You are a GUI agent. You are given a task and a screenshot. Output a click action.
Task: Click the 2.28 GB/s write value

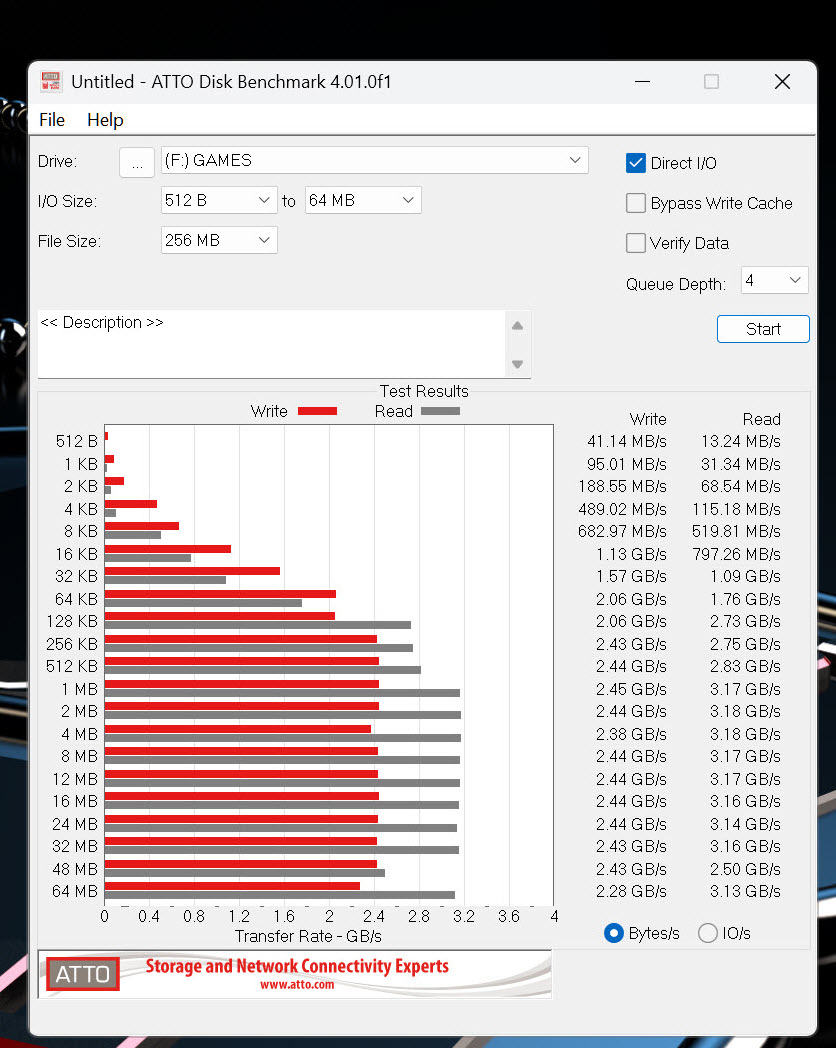[x=632, y=892]
